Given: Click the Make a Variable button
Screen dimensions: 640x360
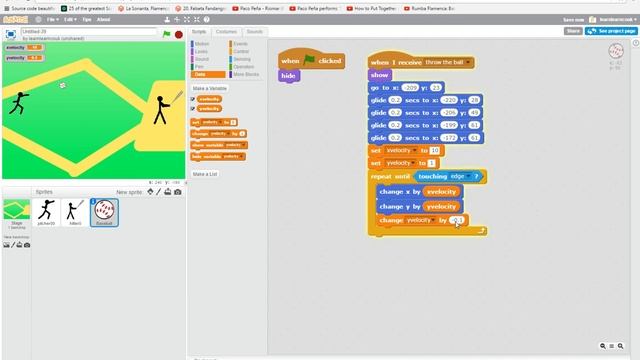Looking at the screenshot, I should pos(209,89).
